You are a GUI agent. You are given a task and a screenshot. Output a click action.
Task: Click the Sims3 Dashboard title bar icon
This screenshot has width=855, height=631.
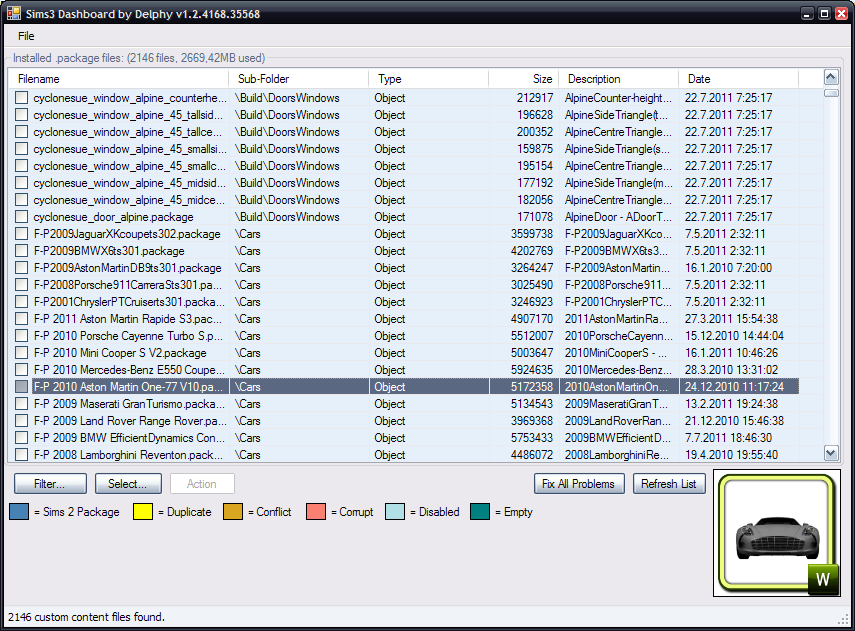pos(13,13)
